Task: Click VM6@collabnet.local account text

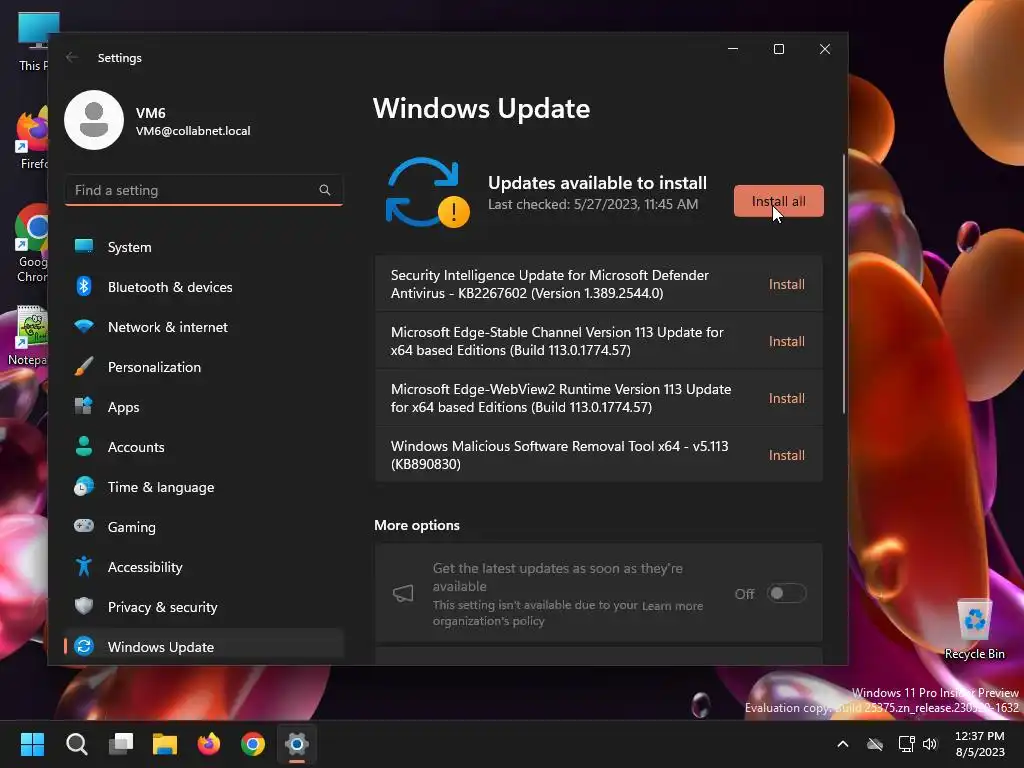Action: point(193,131)
